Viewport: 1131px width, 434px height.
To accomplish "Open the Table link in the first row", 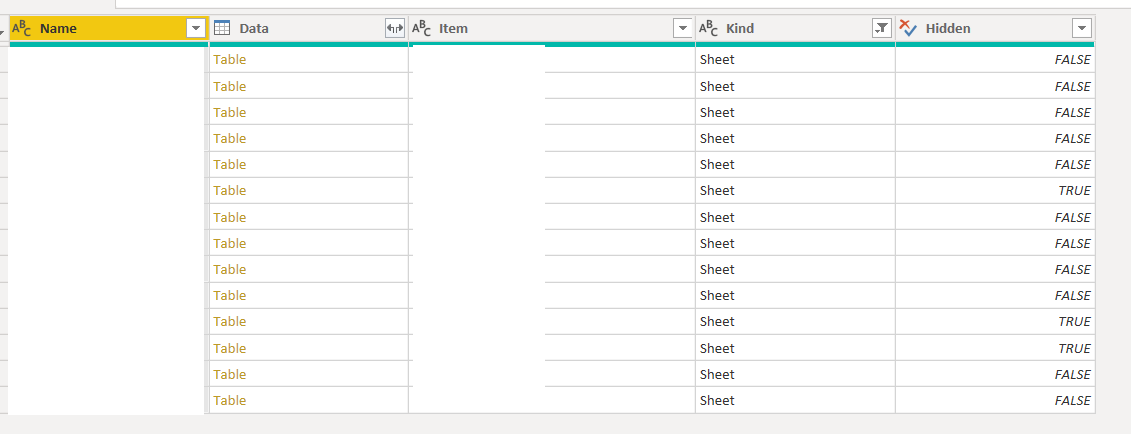I will click(x=230, y=60).
